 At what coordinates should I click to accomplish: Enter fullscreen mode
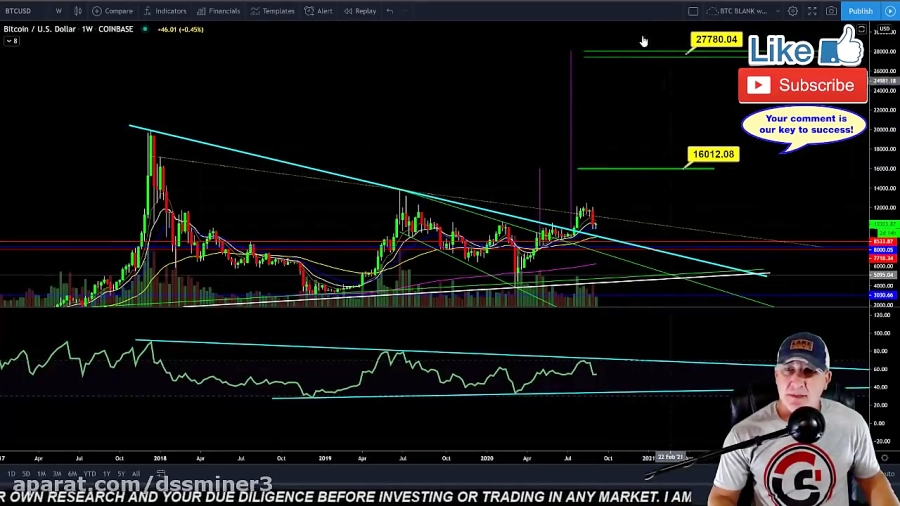pos(812,11)
